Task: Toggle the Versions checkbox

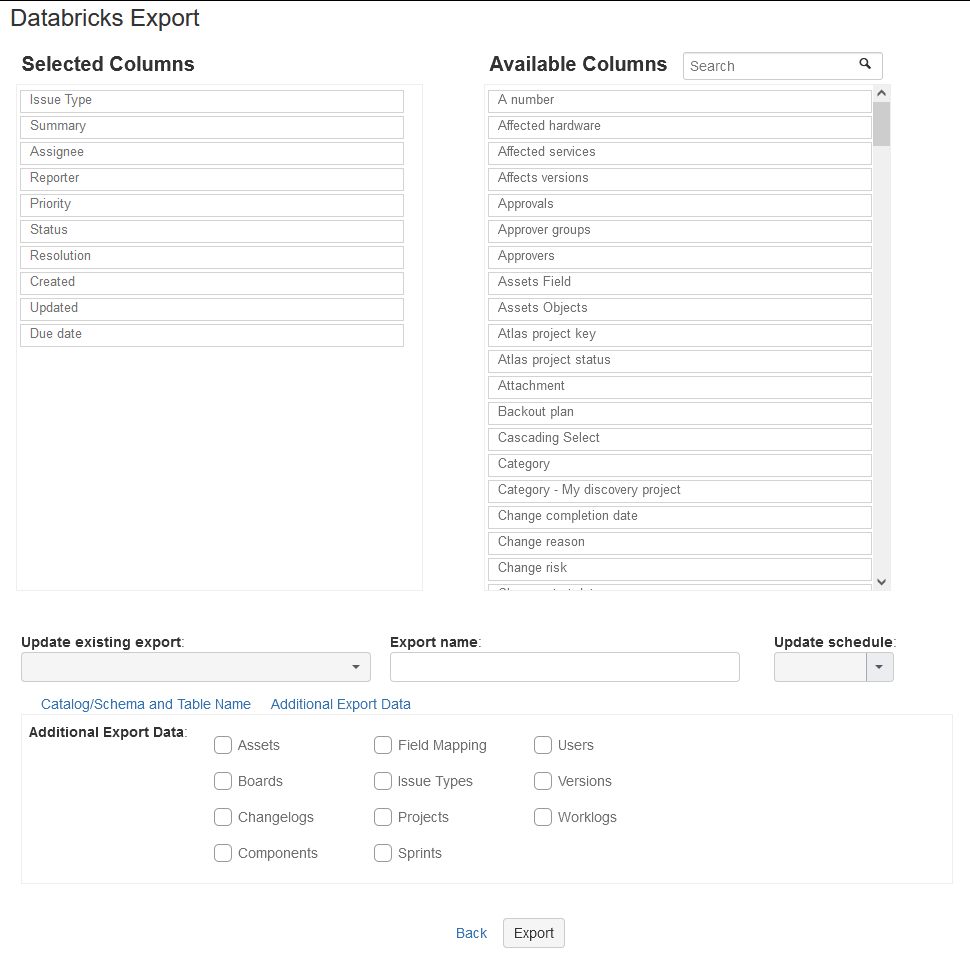Action: point(543,781)
